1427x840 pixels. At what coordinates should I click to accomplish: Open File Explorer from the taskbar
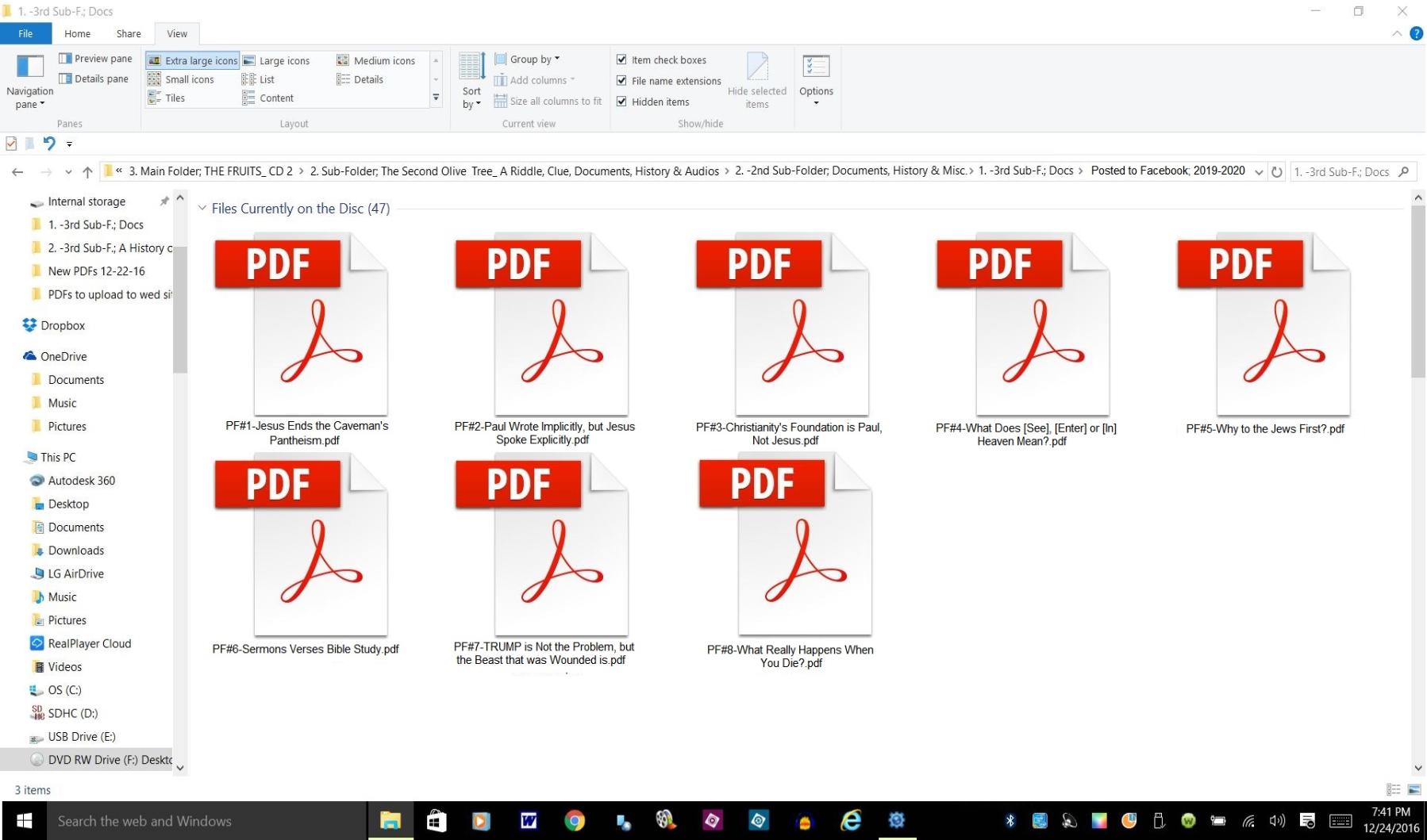(x=390, y=821)
